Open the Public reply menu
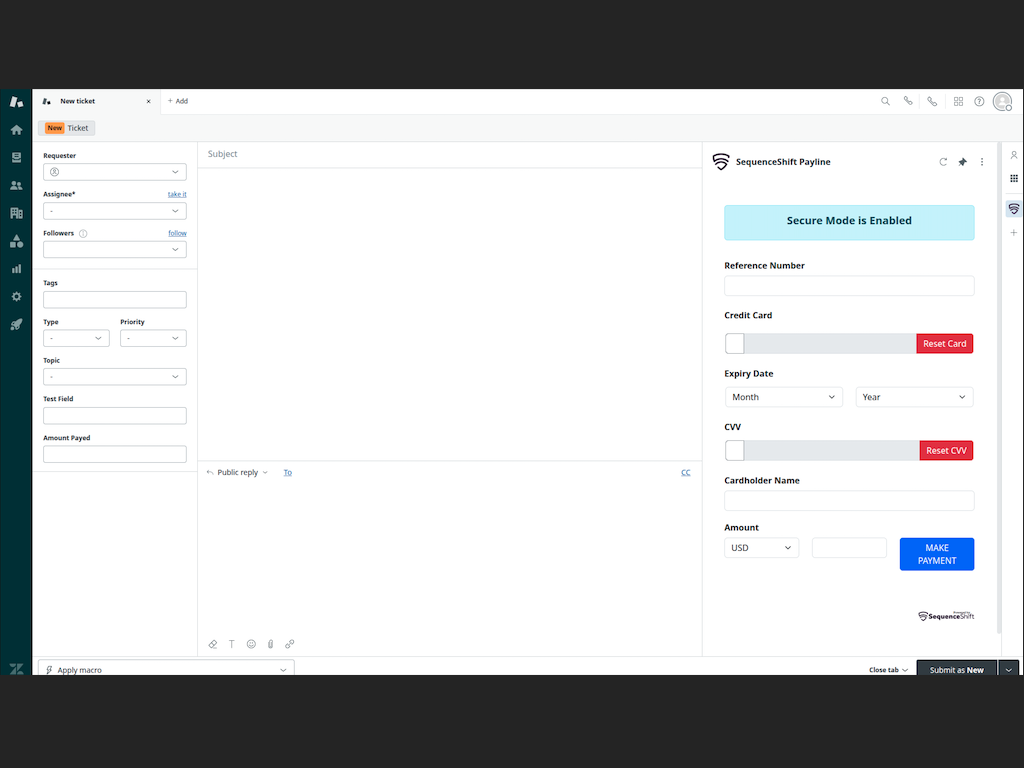This screenshot has width=1024, height=768. pos(236,472)
